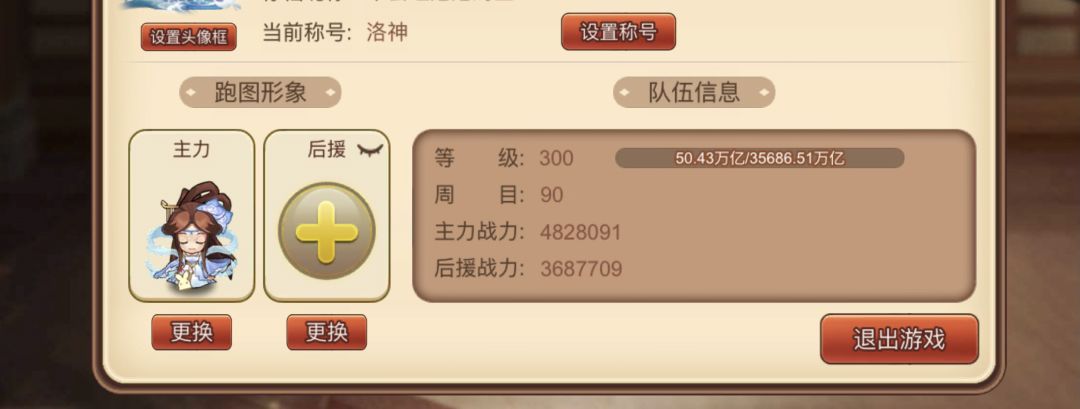Click the 周目 90 value
Screen dimensions: 1080x409
552,196
